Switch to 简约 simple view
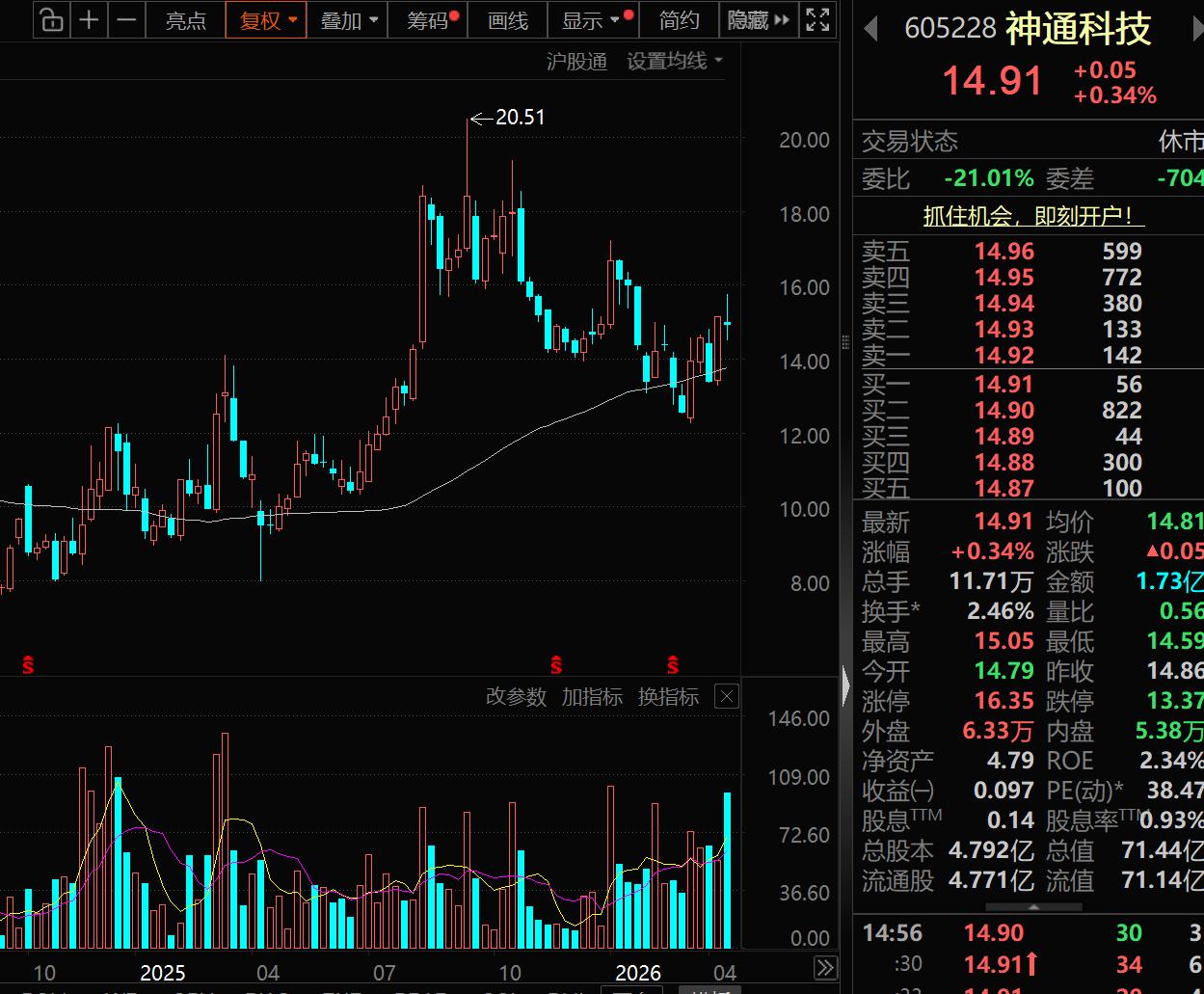This screenshot has height=994, width=1204. tap(679, 20)
